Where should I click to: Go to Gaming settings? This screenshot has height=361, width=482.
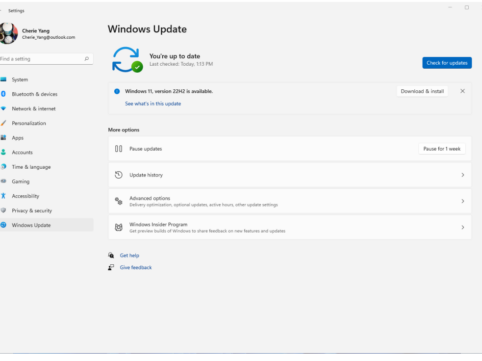[x=46, y=181]
